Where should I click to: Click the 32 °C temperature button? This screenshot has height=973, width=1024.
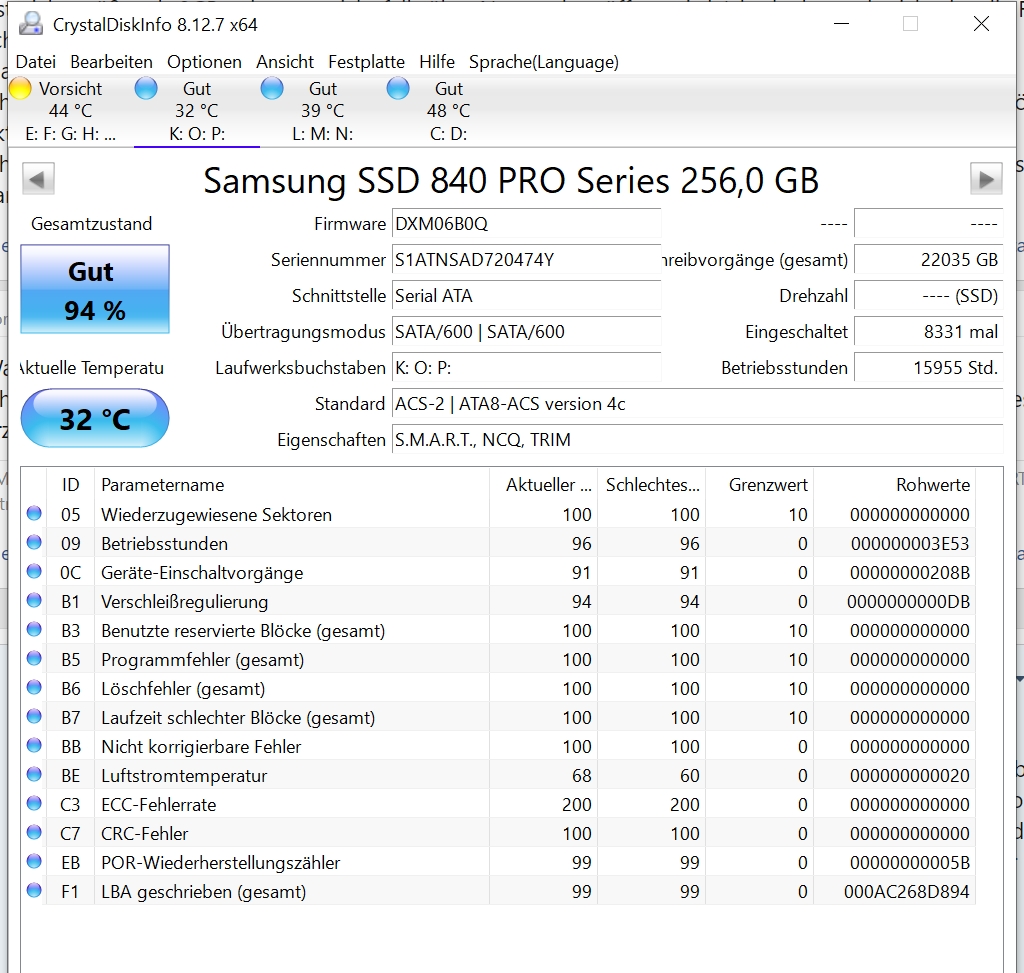click(x=95, y=418)
